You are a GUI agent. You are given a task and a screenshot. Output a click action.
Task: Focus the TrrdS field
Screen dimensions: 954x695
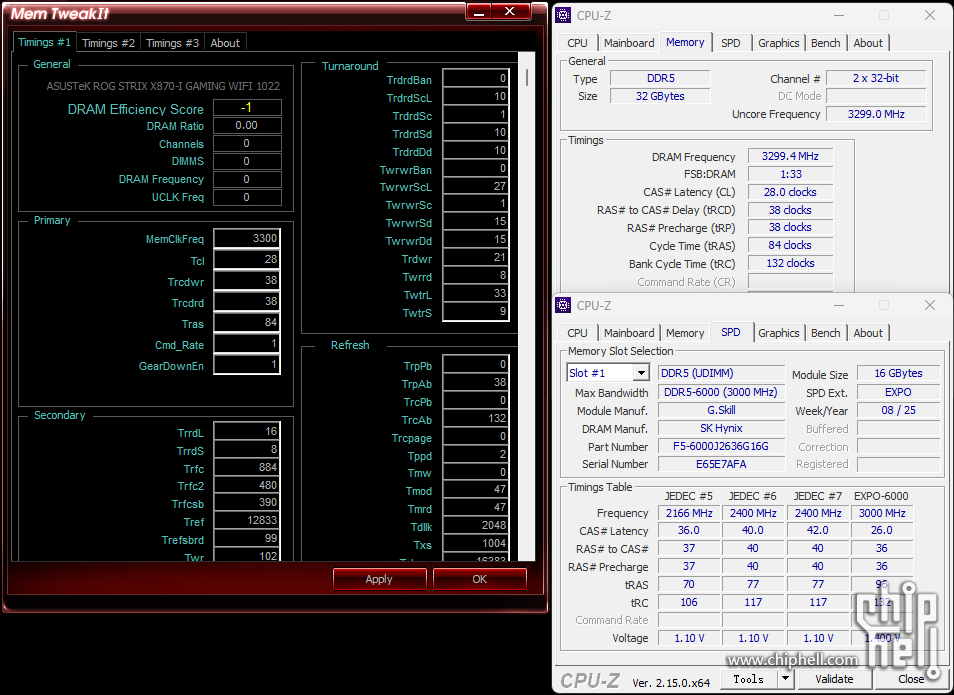(247, 450)
